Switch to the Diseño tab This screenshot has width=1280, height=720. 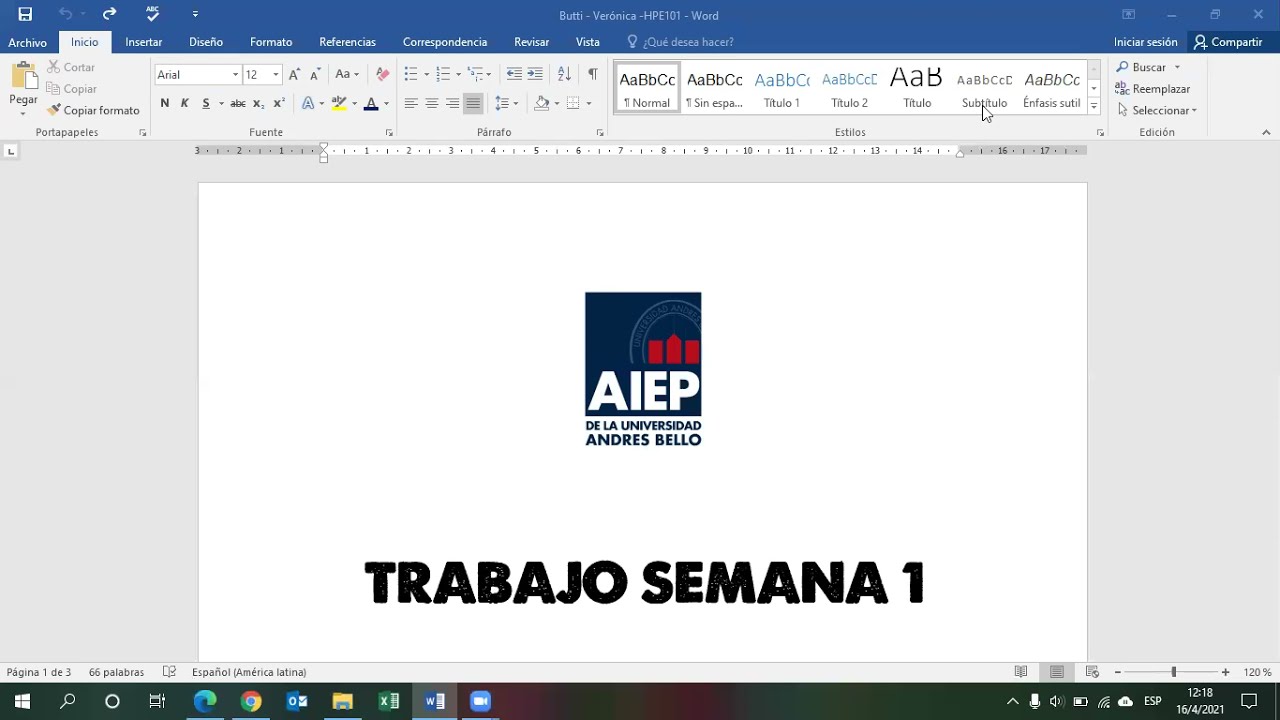coord(206,42)
